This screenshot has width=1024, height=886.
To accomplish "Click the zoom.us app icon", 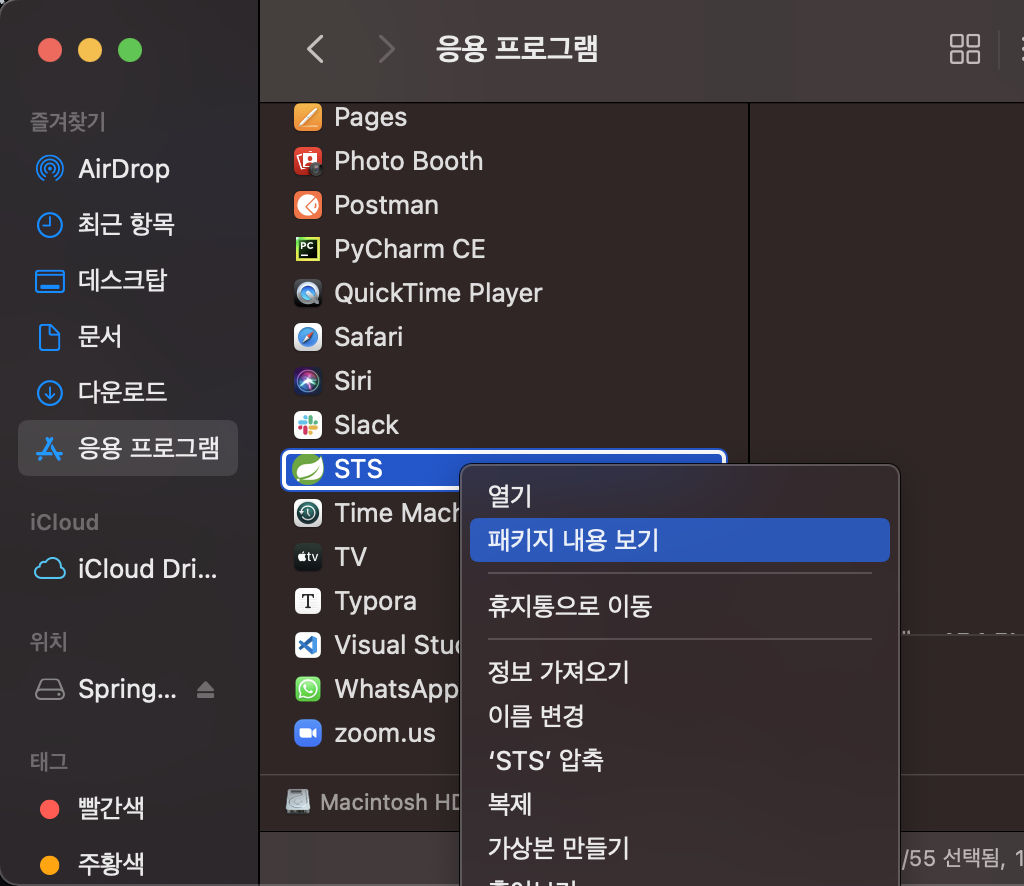I will click(308, 733).
